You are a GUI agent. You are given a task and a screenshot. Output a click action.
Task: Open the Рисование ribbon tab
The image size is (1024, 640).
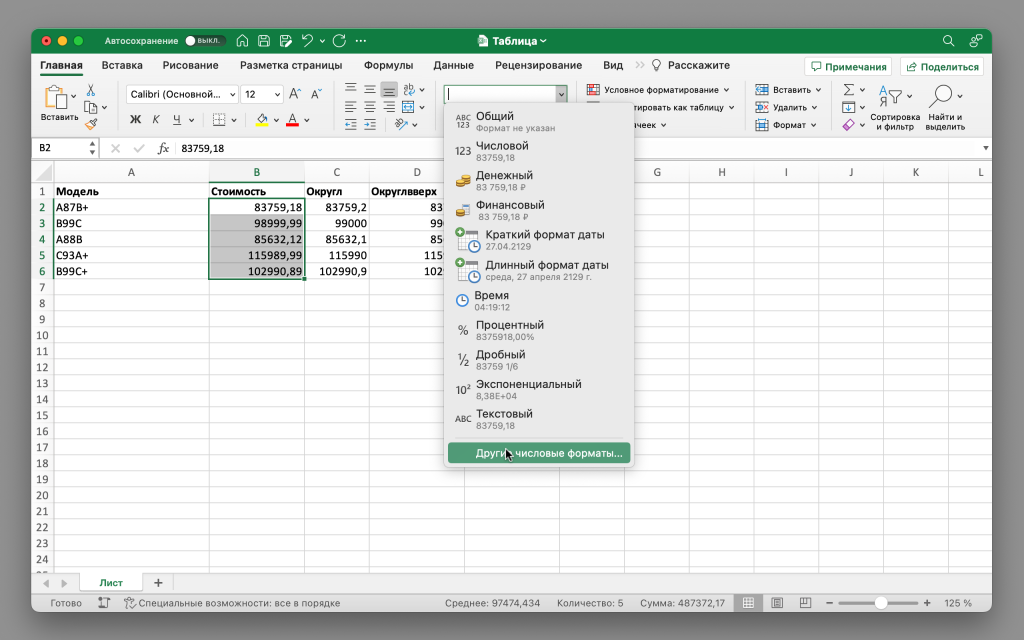(x=191, y=65)
